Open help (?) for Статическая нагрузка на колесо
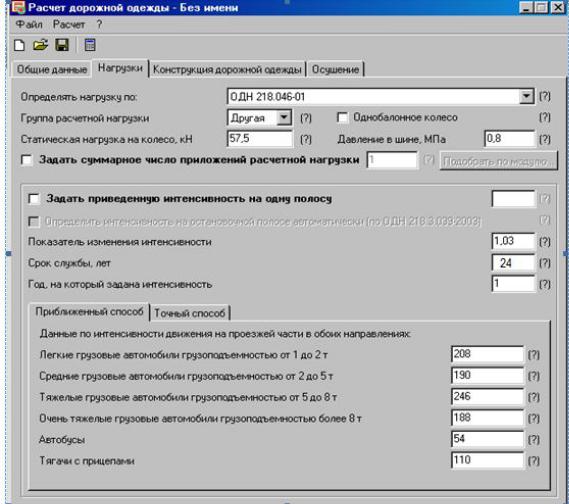This screenshot has width=569, height=504. pos(306,139)
